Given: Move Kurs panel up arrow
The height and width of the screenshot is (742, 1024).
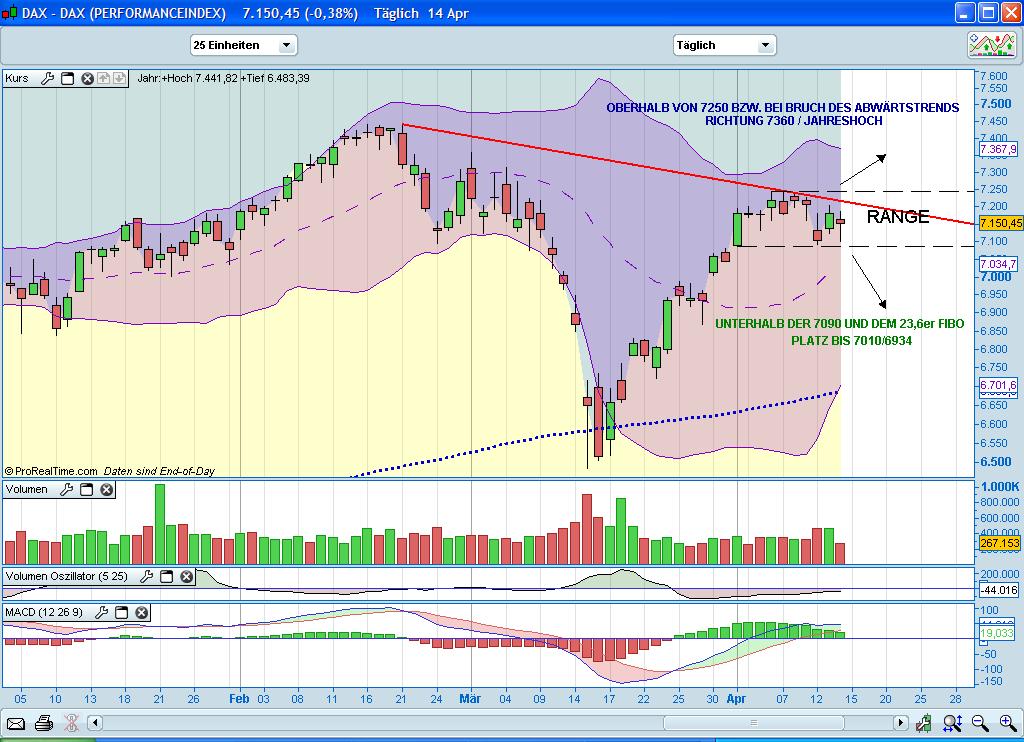Looking at the screenshot, I should click(104, 78).
